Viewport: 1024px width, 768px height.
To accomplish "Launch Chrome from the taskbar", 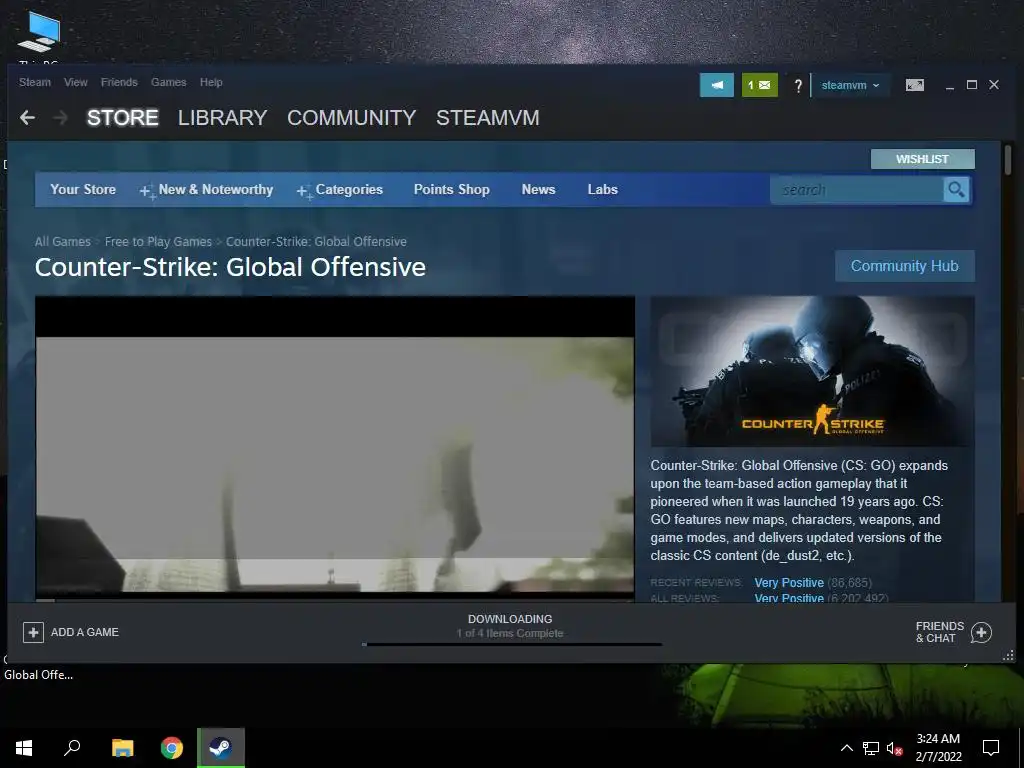I will coord(172,747).
